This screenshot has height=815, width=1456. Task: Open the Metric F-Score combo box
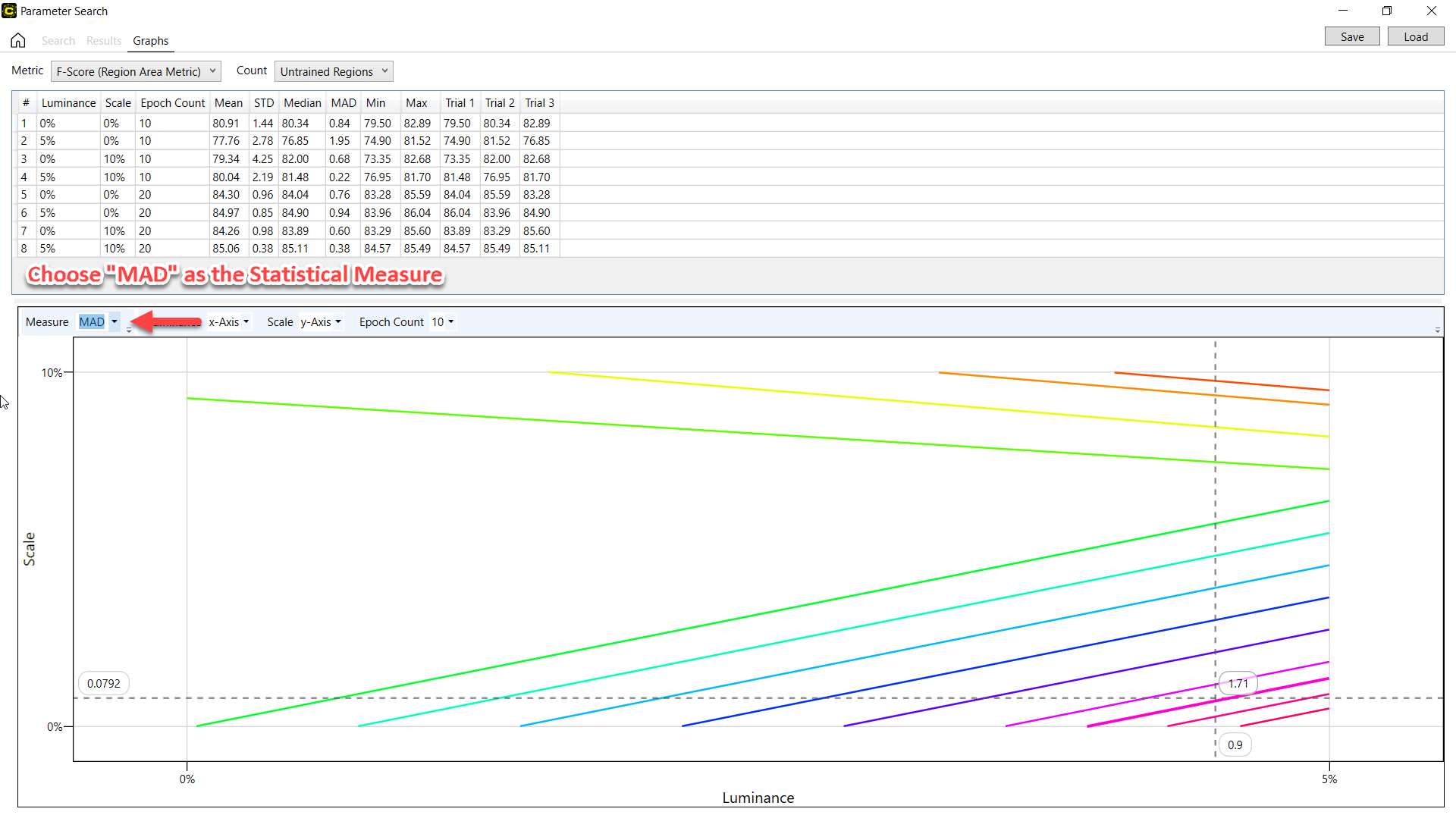(136, 71)
